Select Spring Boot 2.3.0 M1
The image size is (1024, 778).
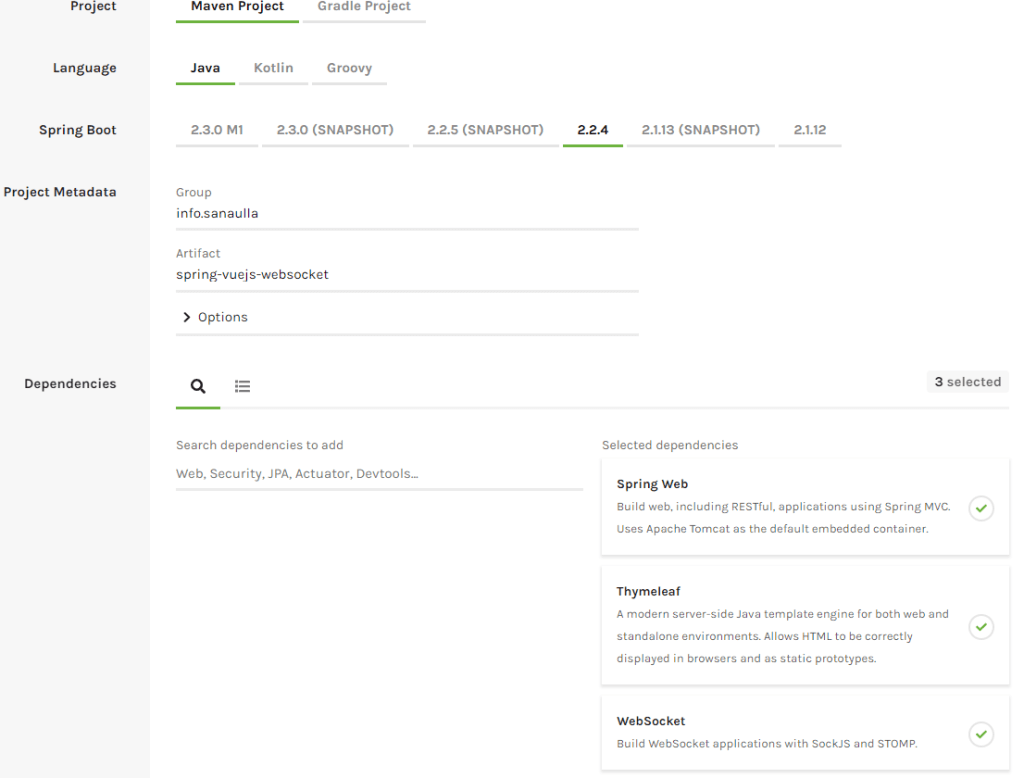pos(217,130)
